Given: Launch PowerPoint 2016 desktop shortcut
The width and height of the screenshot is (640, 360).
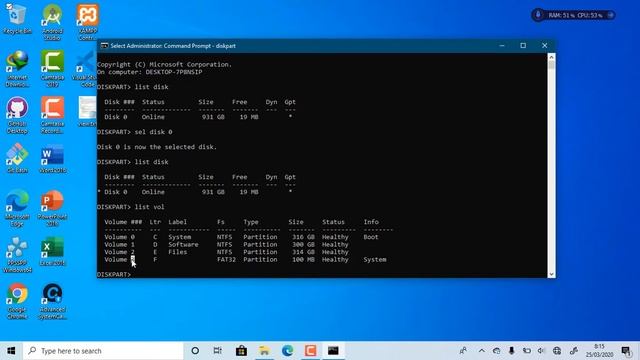Looking at the screenshot, I should click(x=52, y=208).
